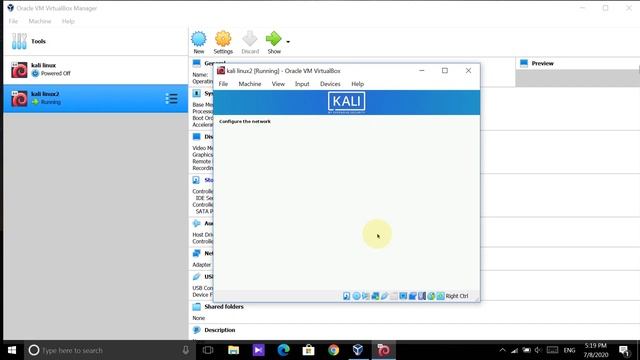640x360 pixels.
Task: Expand the dropdown arrow next to Show
Action: (288, 42)
